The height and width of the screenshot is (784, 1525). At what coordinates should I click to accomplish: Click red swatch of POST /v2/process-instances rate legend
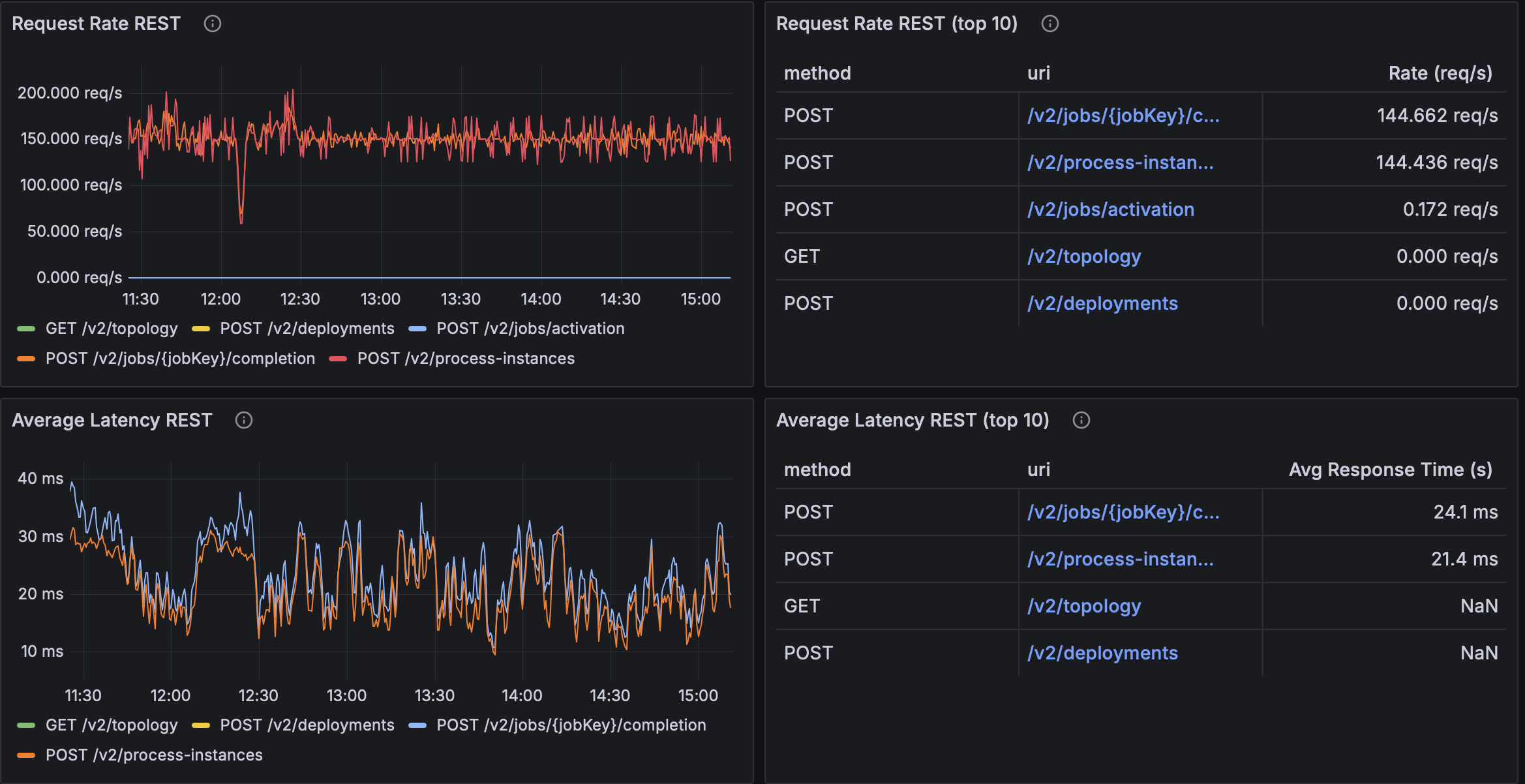338,359
